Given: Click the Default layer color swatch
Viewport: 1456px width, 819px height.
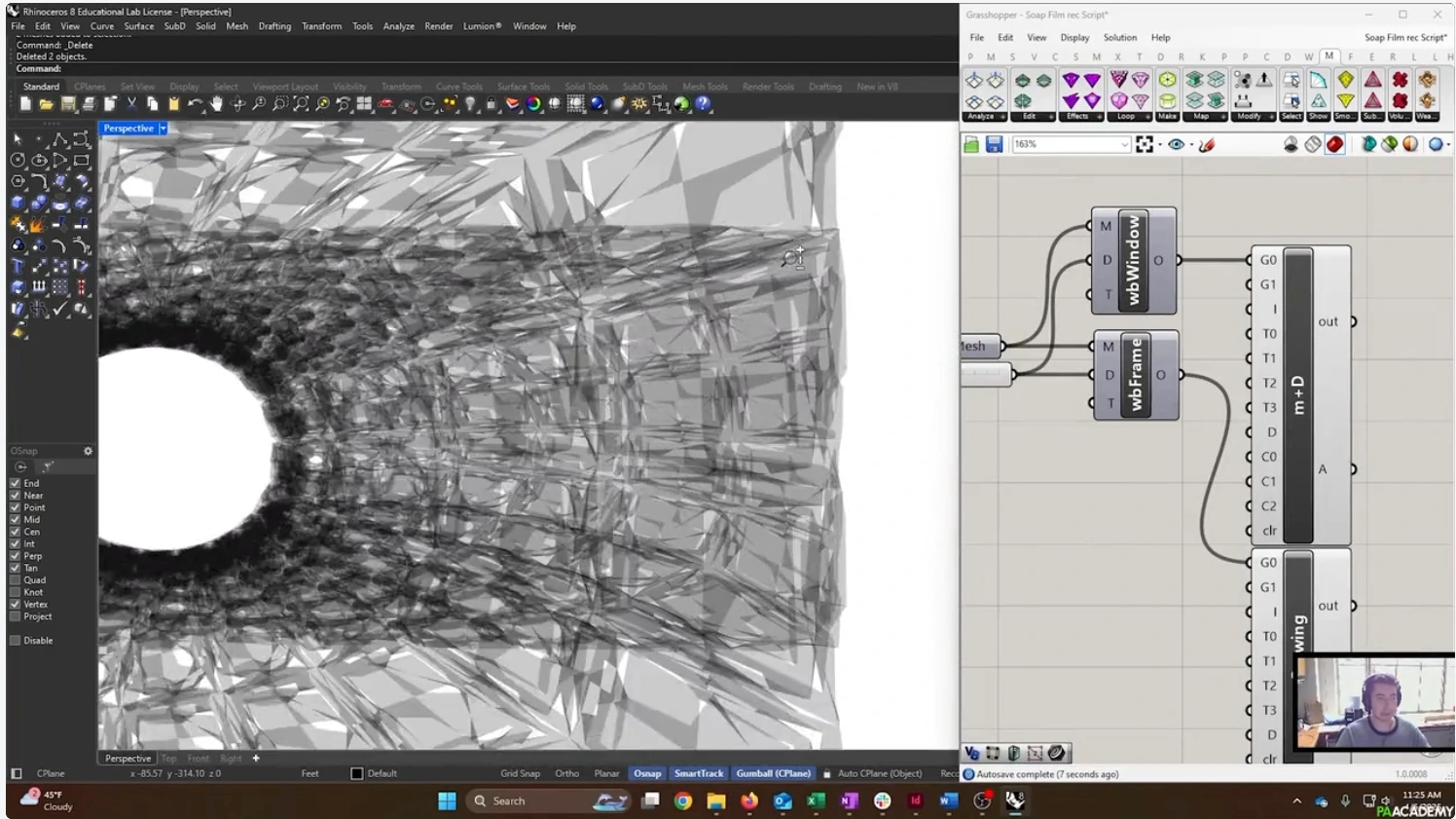Looking at the screenshot, I should point(357,773).
